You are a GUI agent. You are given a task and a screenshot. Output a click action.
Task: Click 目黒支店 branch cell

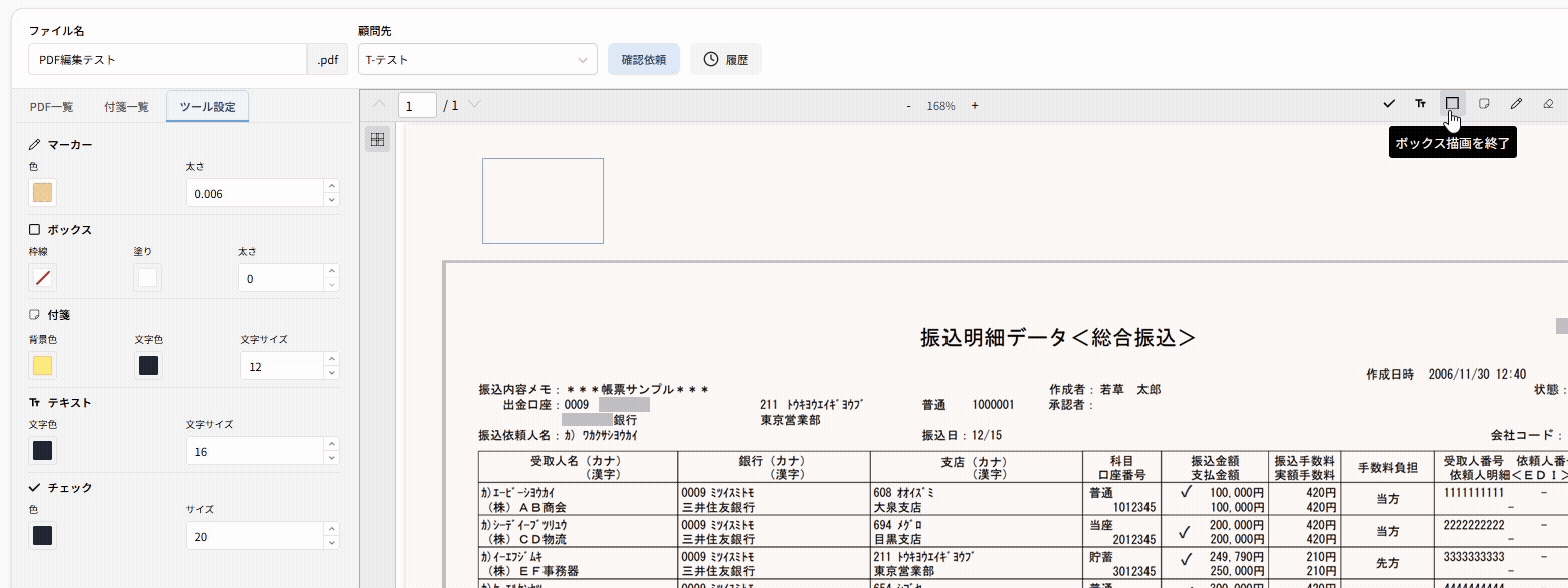coord(899,539)
